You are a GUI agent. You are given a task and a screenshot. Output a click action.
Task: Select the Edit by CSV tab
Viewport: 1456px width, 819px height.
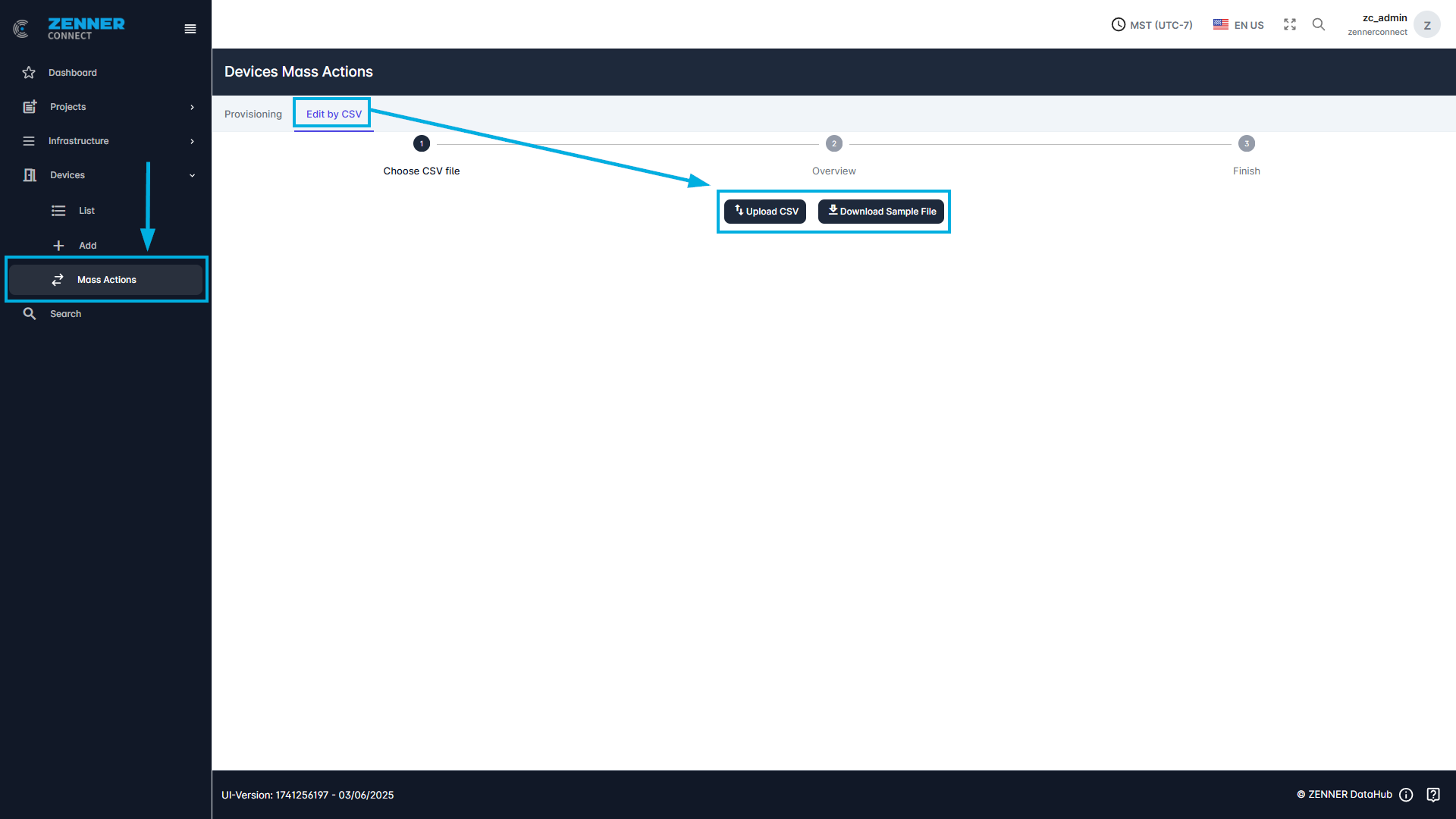tap(334, 114)
